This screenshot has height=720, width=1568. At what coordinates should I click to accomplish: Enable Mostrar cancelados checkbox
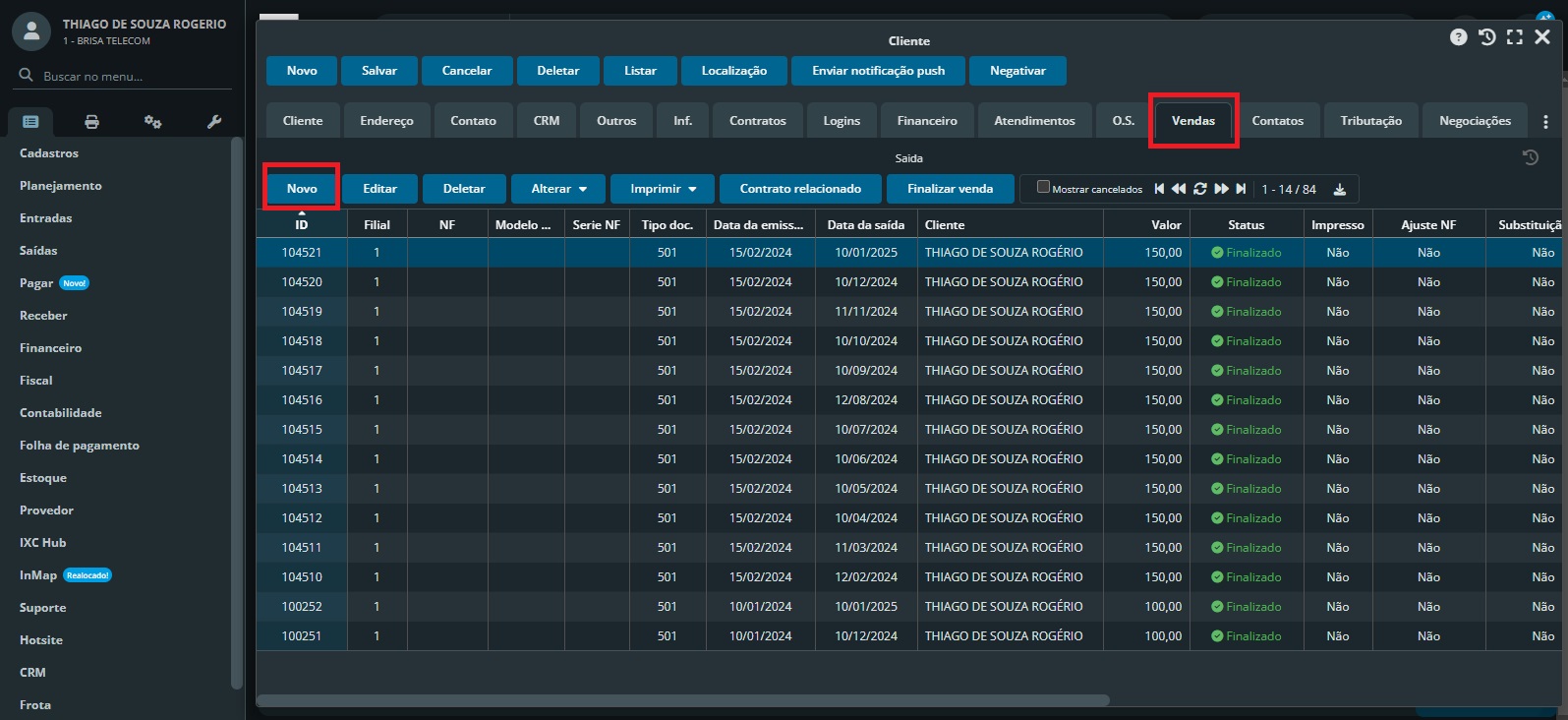click(x=1043, y=187)
